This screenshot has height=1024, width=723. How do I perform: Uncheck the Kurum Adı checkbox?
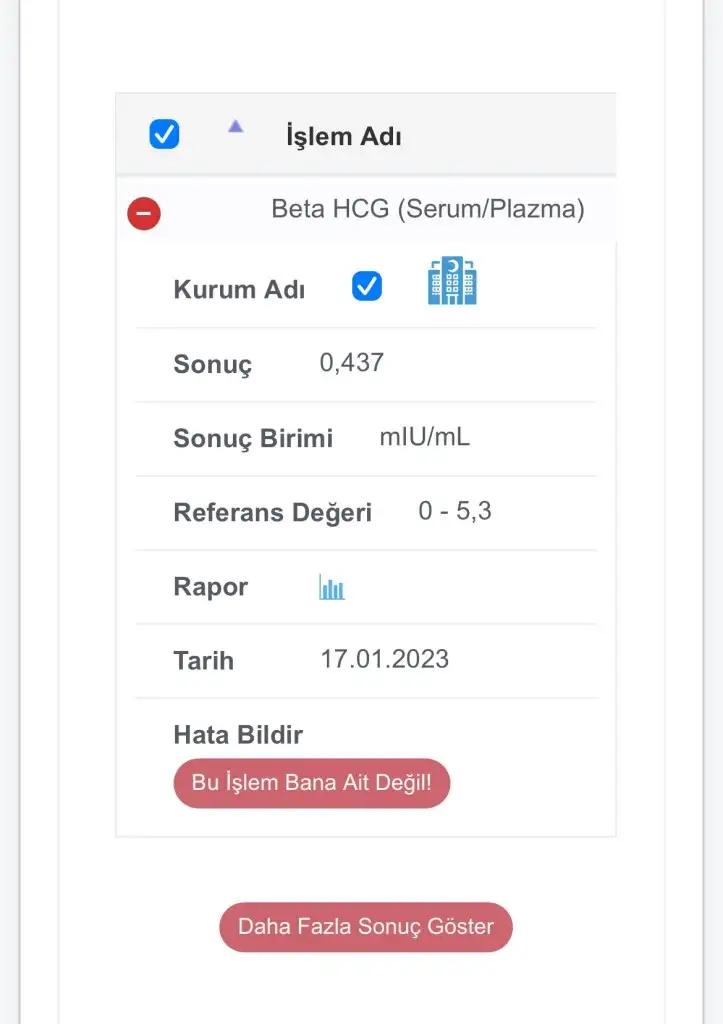click(x=367, y=287)
